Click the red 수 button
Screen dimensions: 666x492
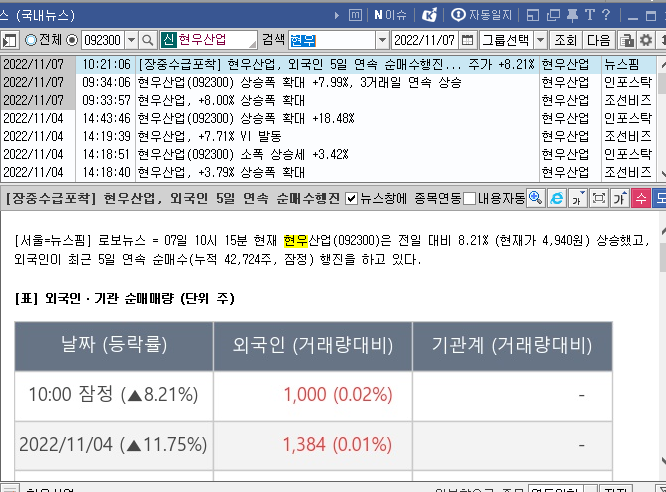pos(641,198)
